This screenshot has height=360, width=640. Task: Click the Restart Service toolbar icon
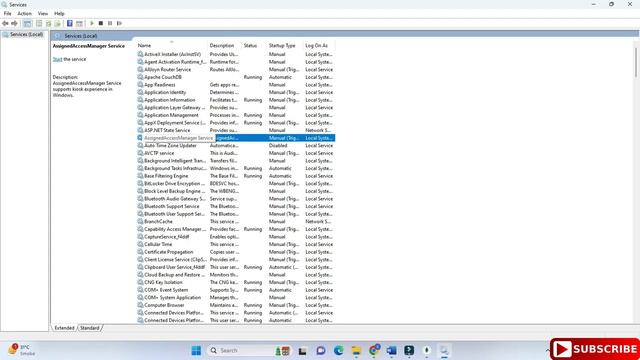(119, 23)
